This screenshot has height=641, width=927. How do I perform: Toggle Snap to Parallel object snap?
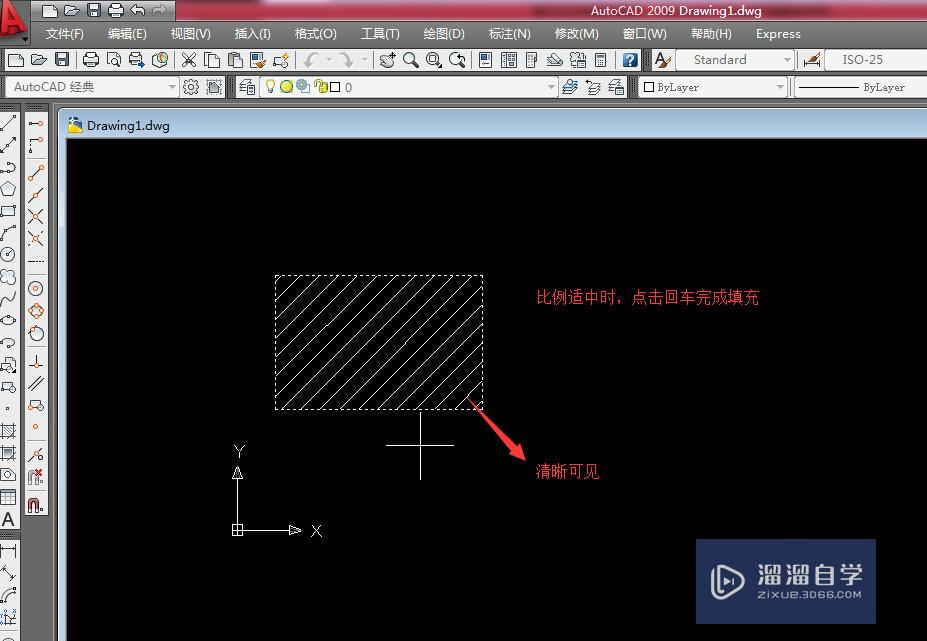point(36,383)
